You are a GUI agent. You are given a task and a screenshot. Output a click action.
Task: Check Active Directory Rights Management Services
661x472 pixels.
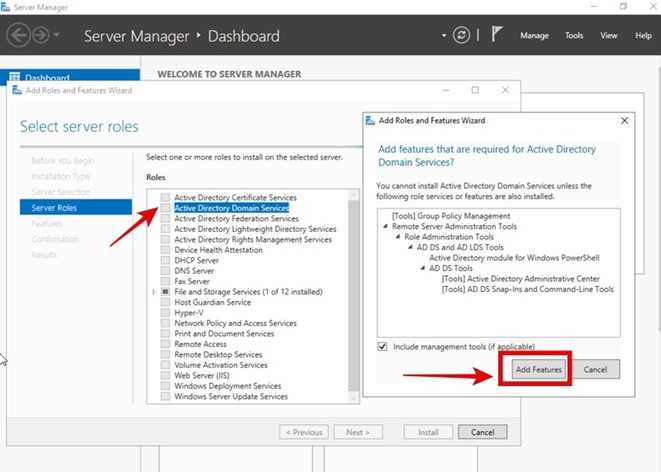[165, 239]
